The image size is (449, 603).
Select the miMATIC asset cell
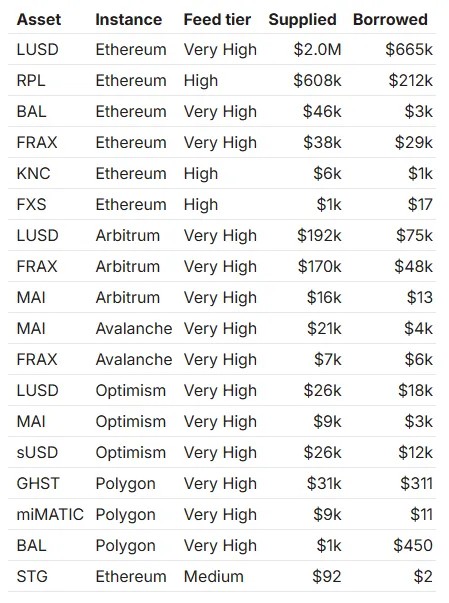click(x=50, y=515)
